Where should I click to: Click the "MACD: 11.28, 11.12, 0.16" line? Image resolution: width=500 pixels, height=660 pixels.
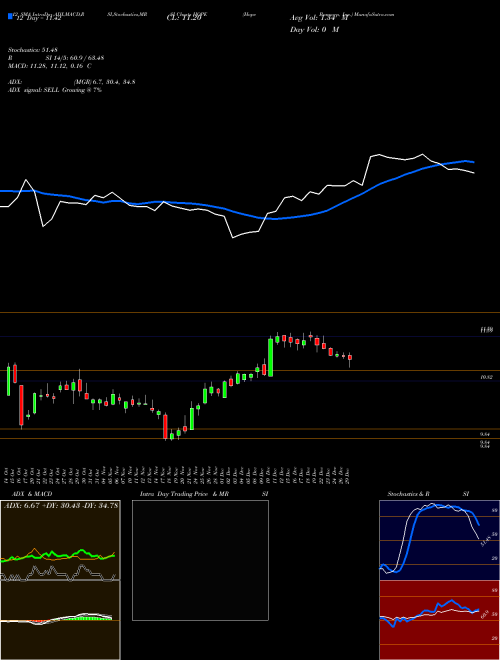[x=50, y=66]
